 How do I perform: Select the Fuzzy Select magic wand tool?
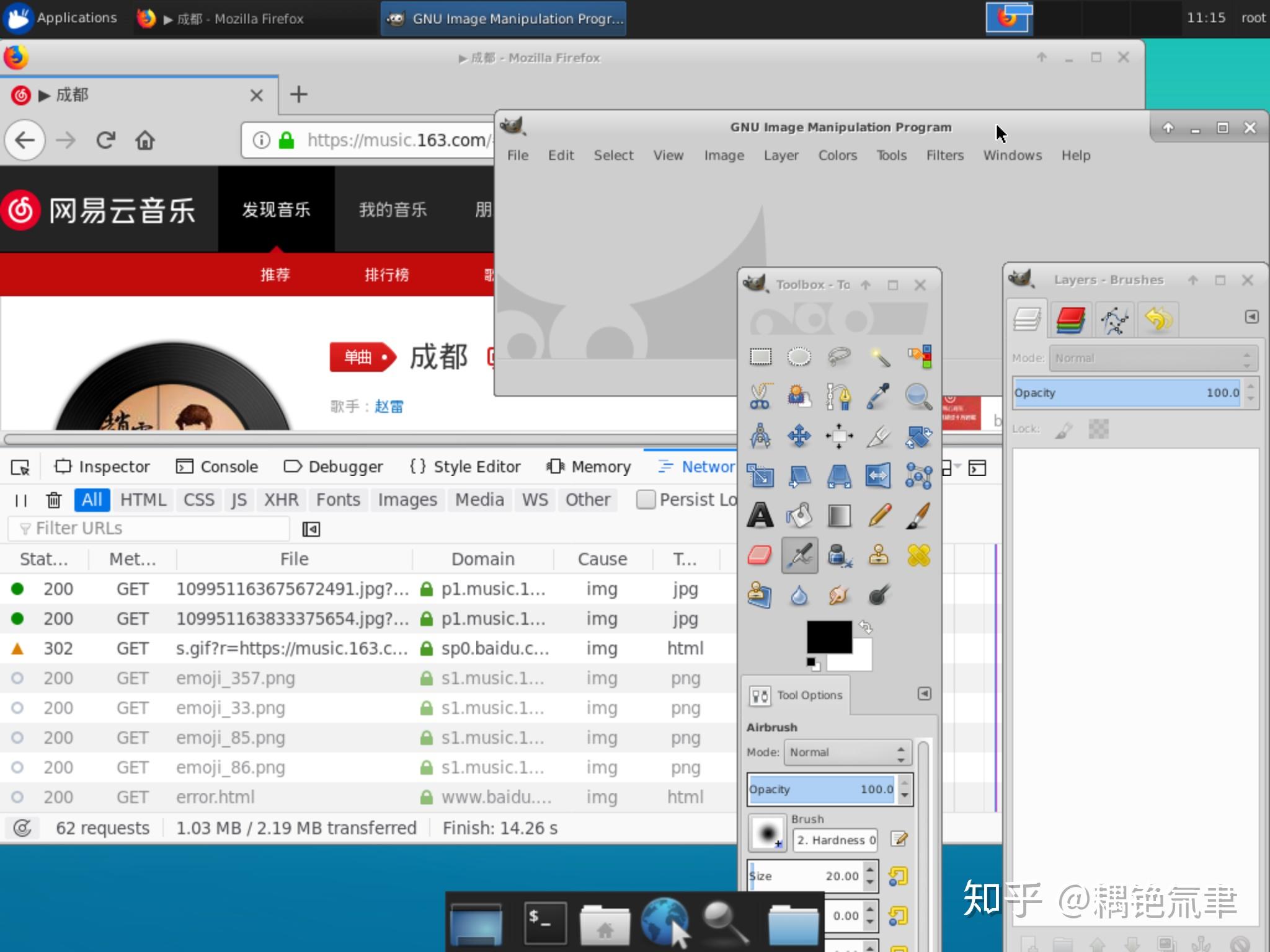(x=879, y=356)
